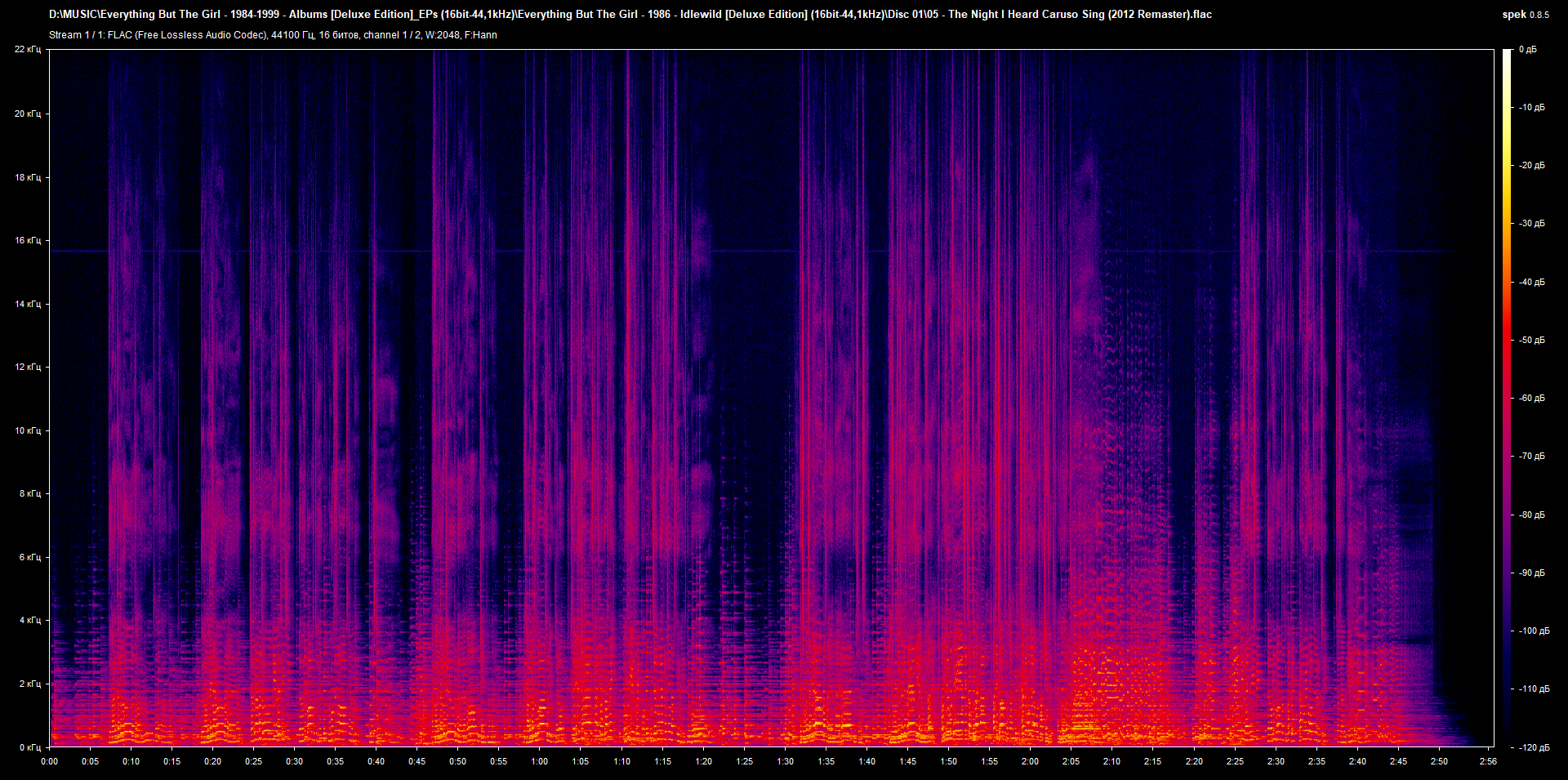Click the '0:25' time axis label
The image size is (1568, 780).
pyautogui.click(x=253, y=761)
